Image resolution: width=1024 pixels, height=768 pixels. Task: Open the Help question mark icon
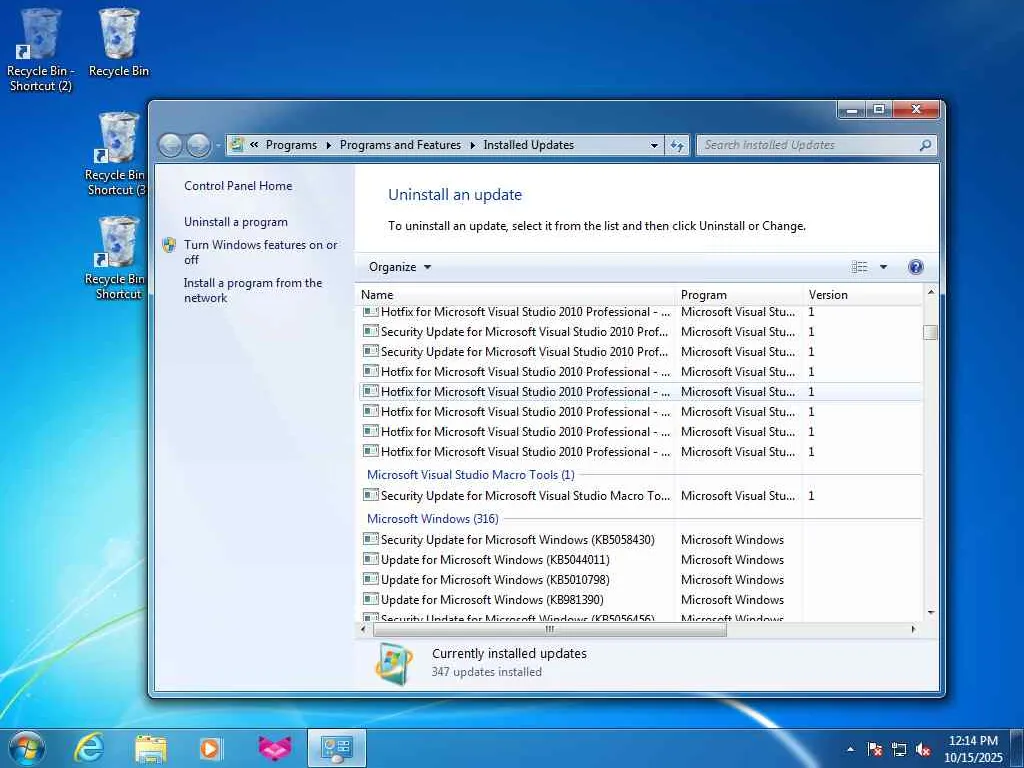[x=916, y=266]
